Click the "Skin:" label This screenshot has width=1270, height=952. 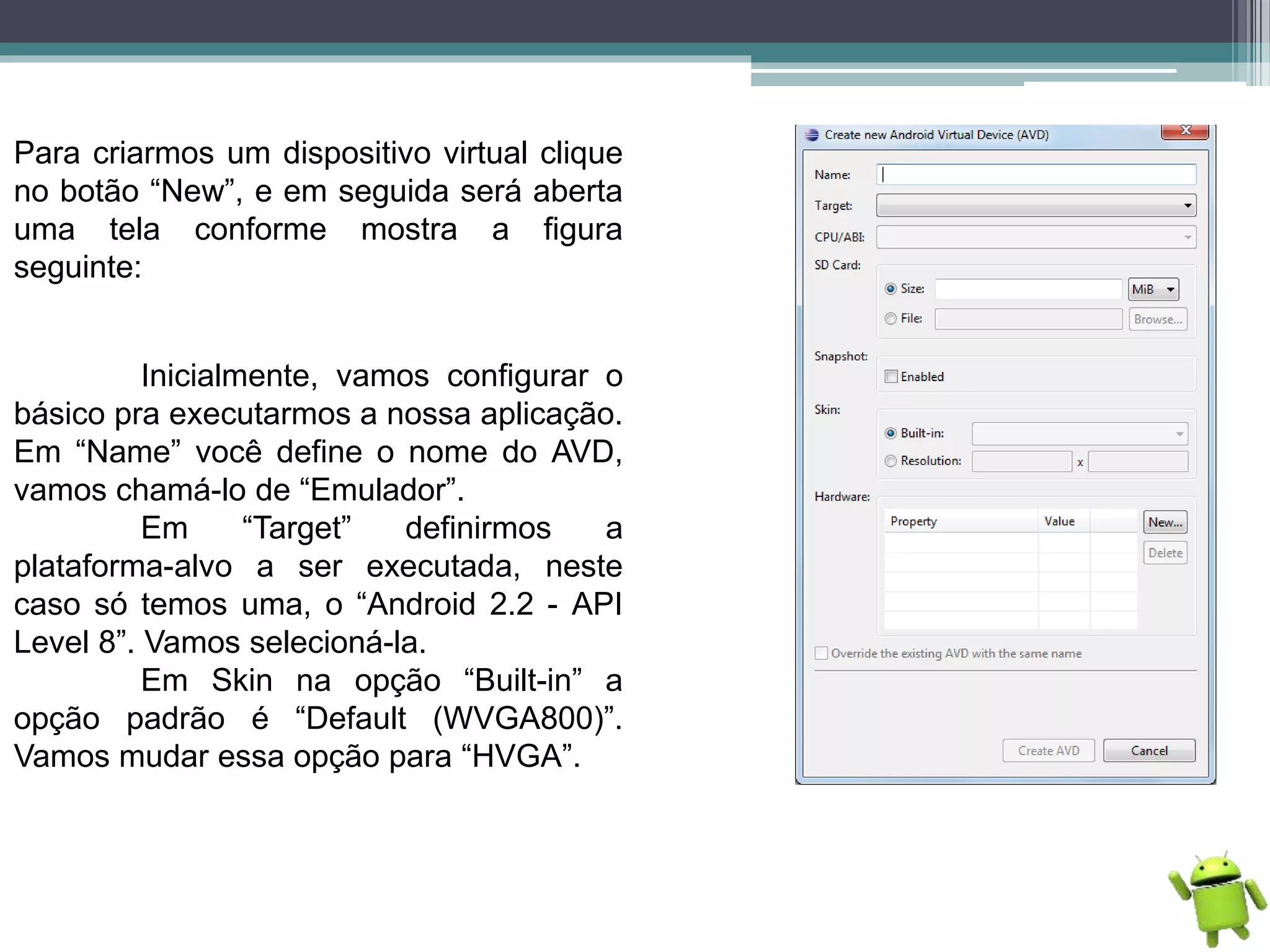[827, 410]
